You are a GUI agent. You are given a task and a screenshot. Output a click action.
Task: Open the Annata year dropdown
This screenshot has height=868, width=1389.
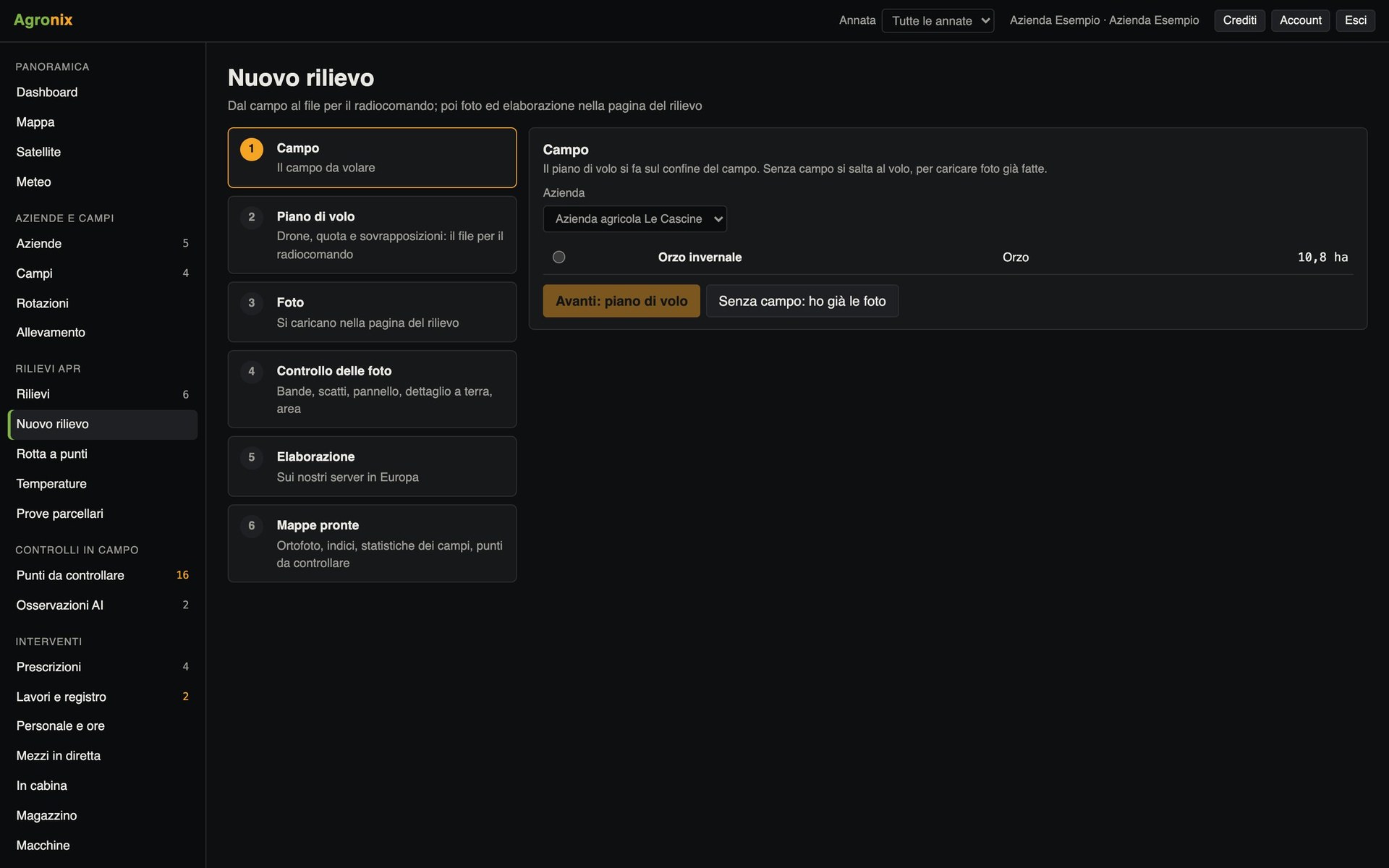tap(938, 20)
